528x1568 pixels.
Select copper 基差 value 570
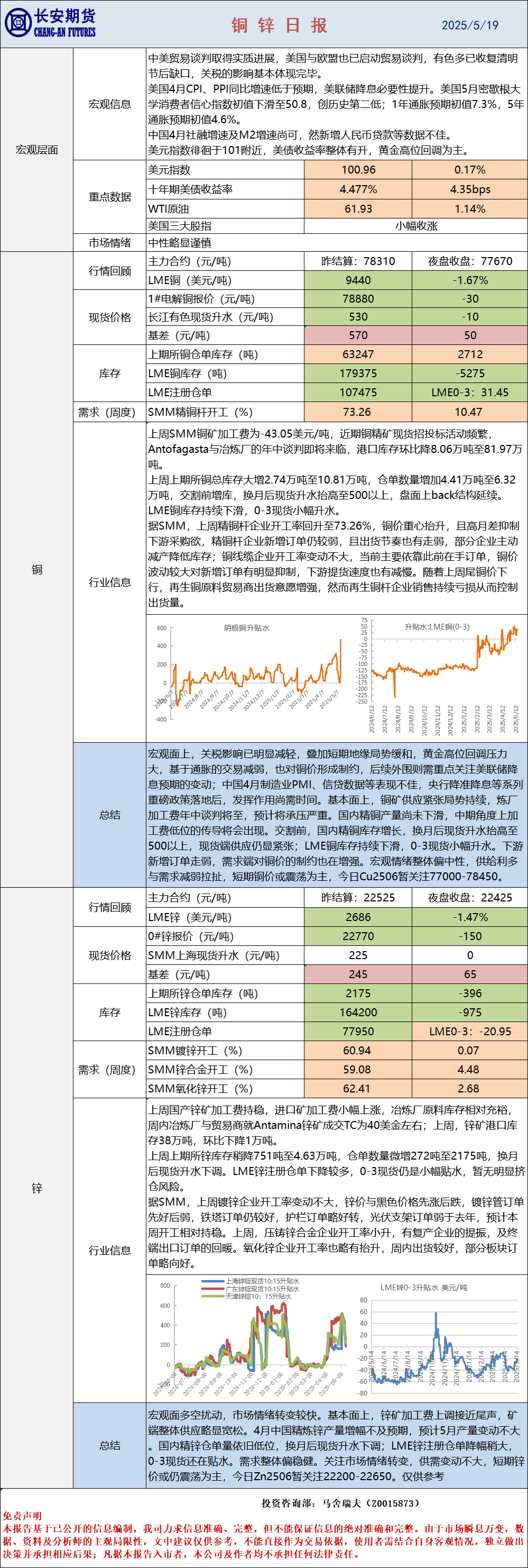(x=358, y=335)
